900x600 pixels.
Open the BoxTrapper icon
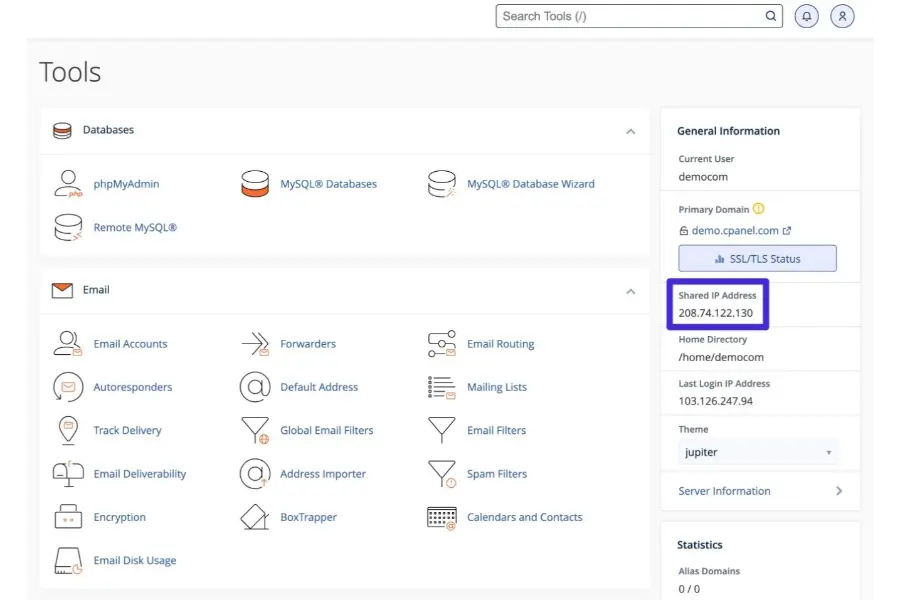pos(255,517)
